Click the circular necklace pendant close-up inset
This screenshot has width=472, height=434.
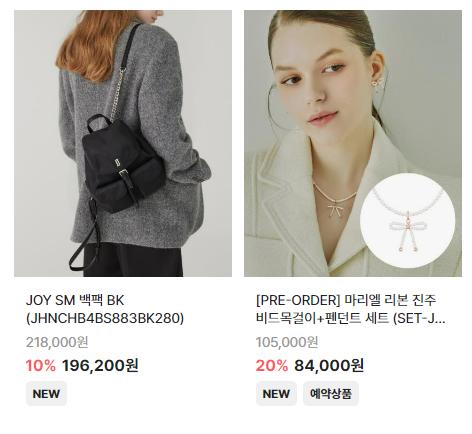pos(408,221)
